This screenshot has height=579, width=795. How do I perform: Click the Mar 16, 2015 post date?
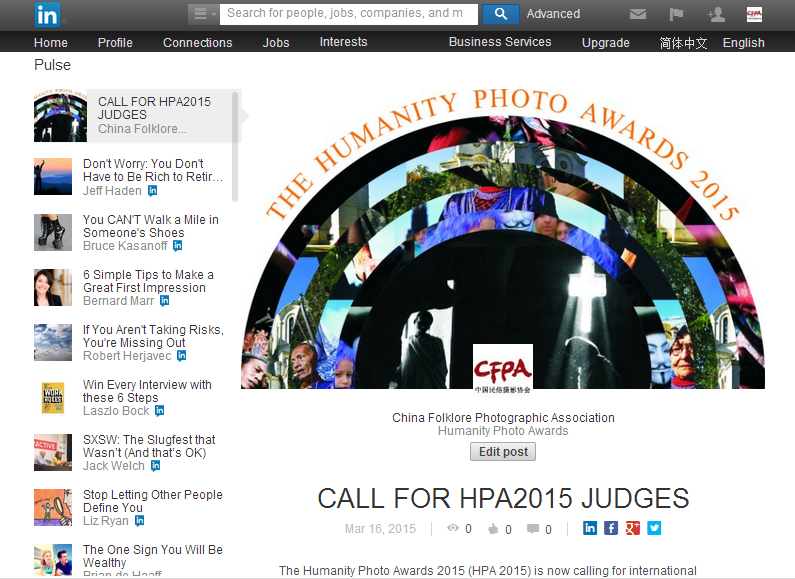380,529
